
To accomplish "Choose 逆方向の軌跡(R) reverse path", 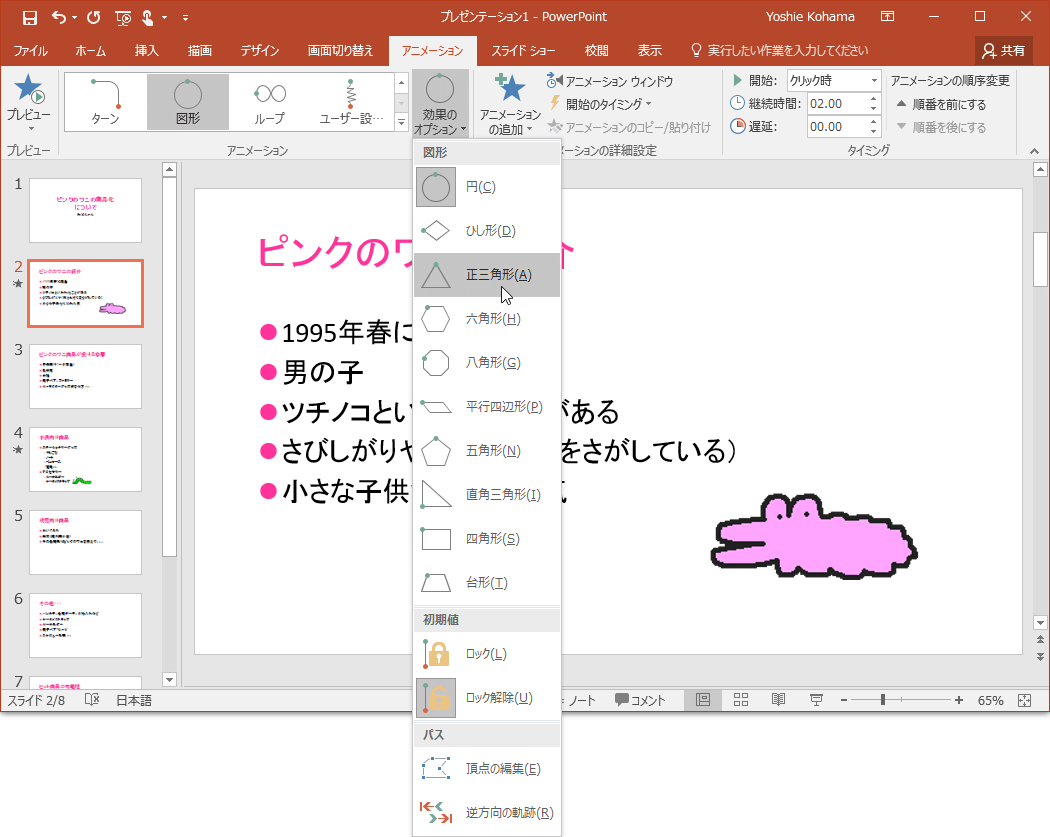I will click(487, 813).
